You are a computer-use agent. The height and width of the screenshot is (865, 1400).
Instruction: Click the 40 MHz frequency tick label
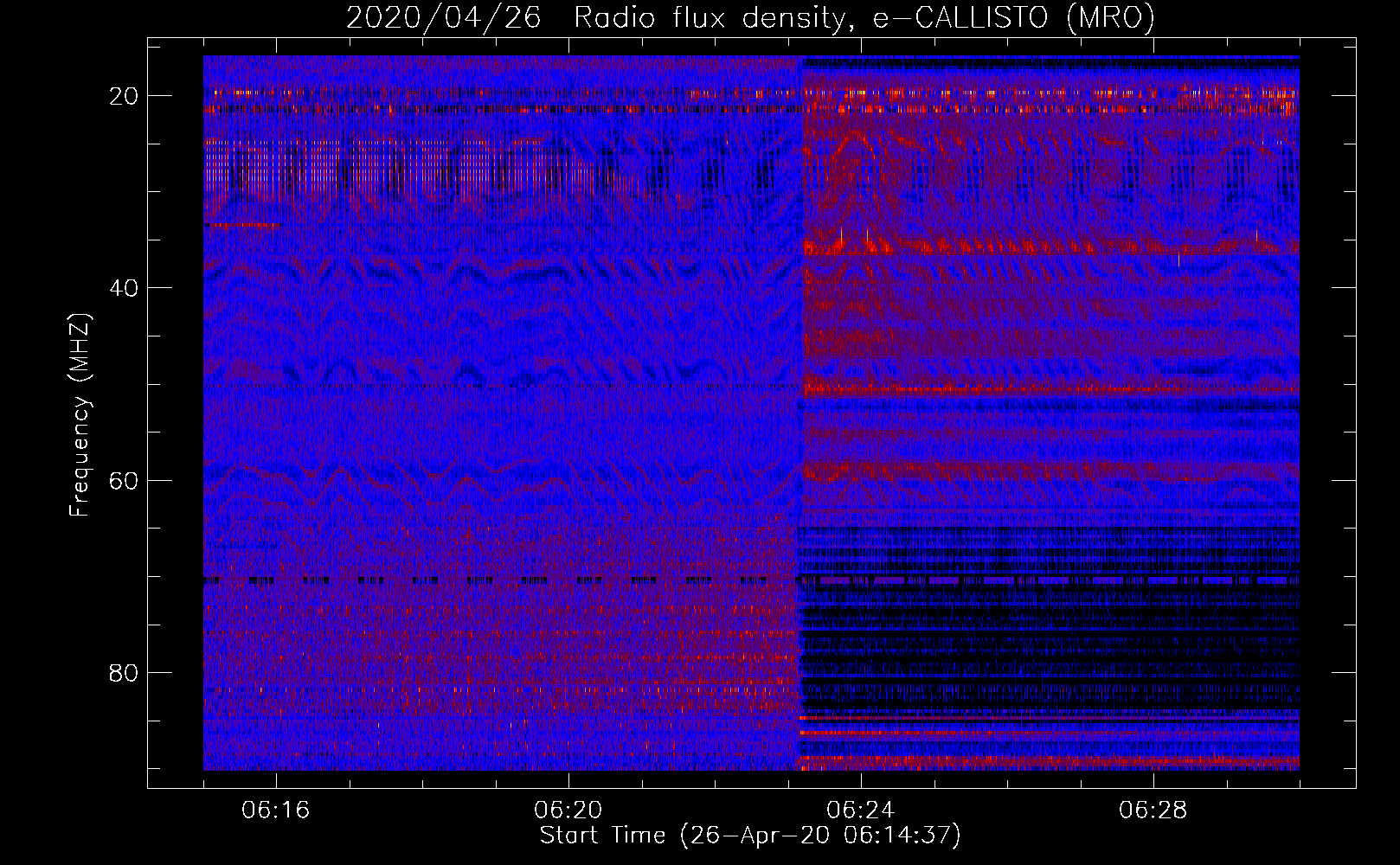[x=124, y=288]
